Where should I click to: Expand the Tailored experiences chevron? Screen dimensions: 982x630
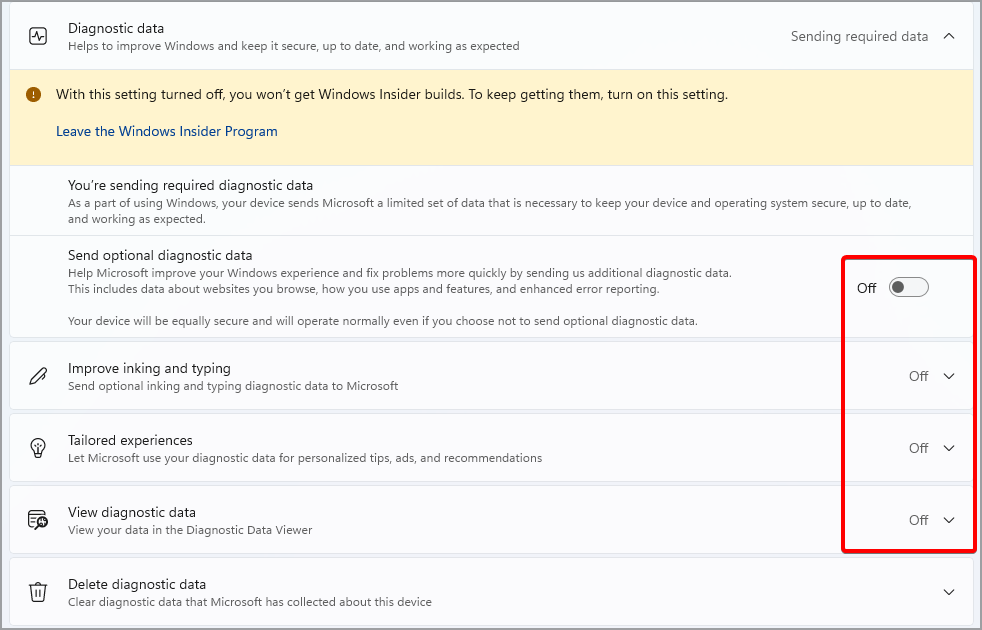pyautogui.click(x=949, y=448)
